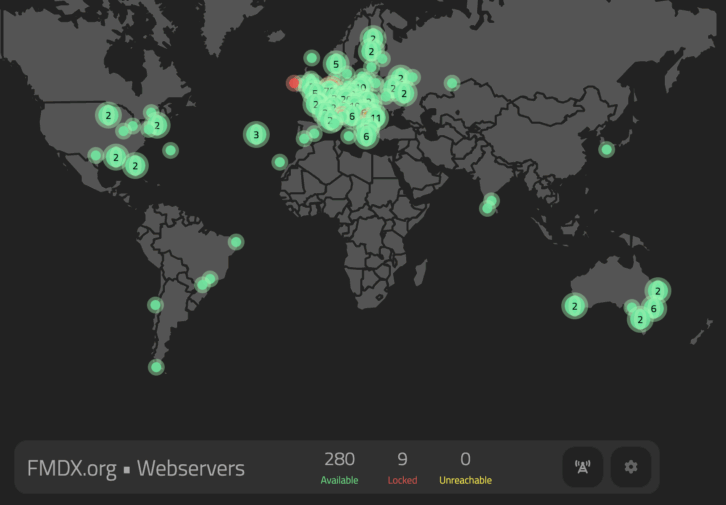The image size is (726, 505).
Task: Click the marker in central Russia
Action: 452,83
